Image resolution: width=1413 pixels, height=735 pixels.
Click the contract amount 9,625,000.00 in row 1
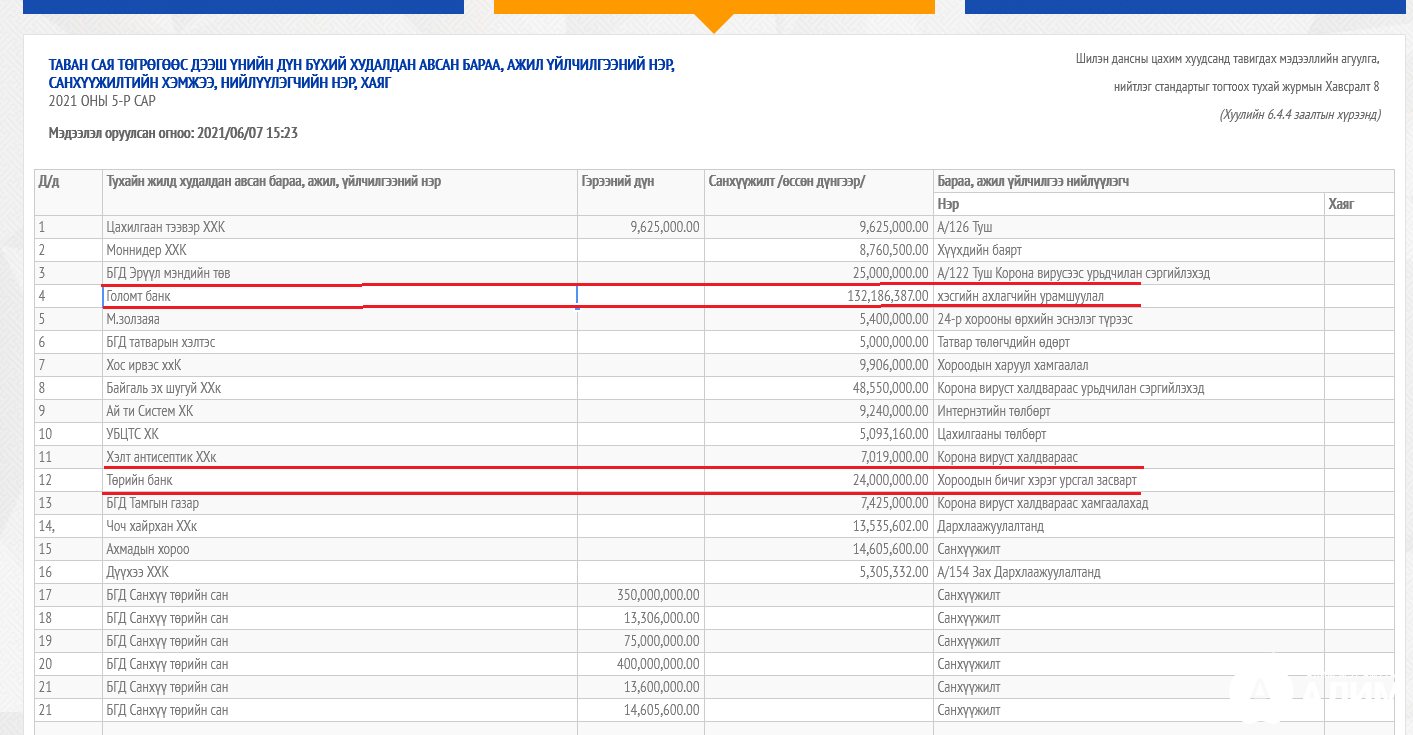coord(665,227)
